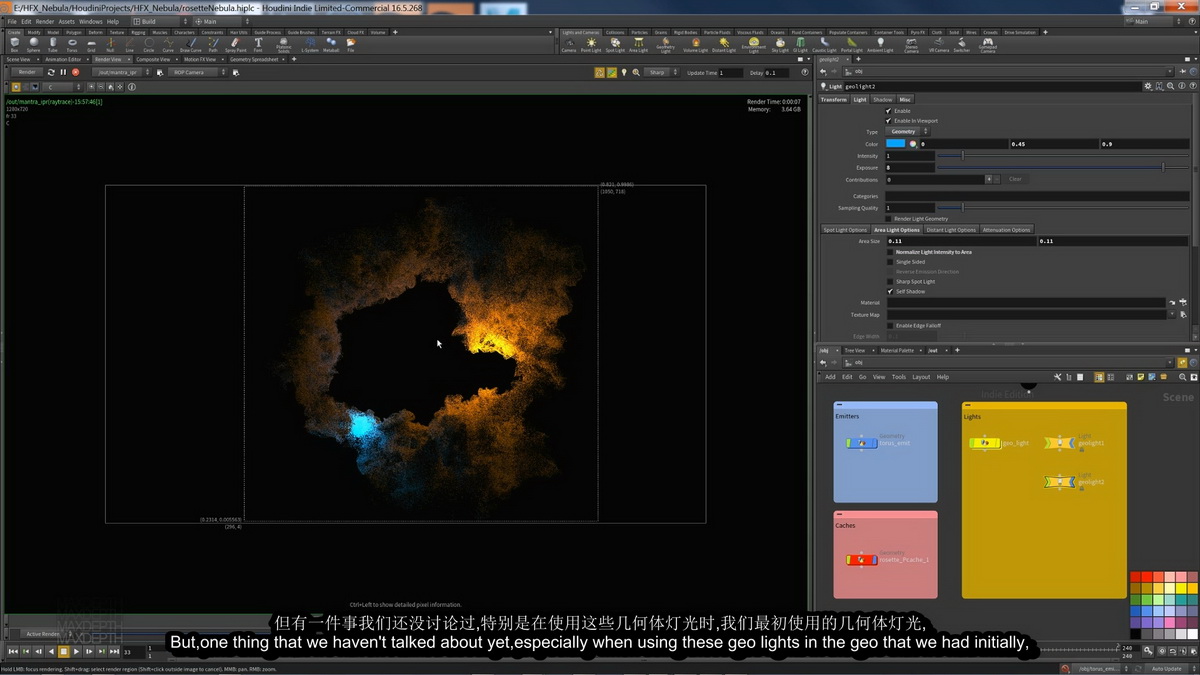Adjust the Exposure slider
Viewport: 1200px width, 675px height.
pyautogui.click(x=1062, y=167)
